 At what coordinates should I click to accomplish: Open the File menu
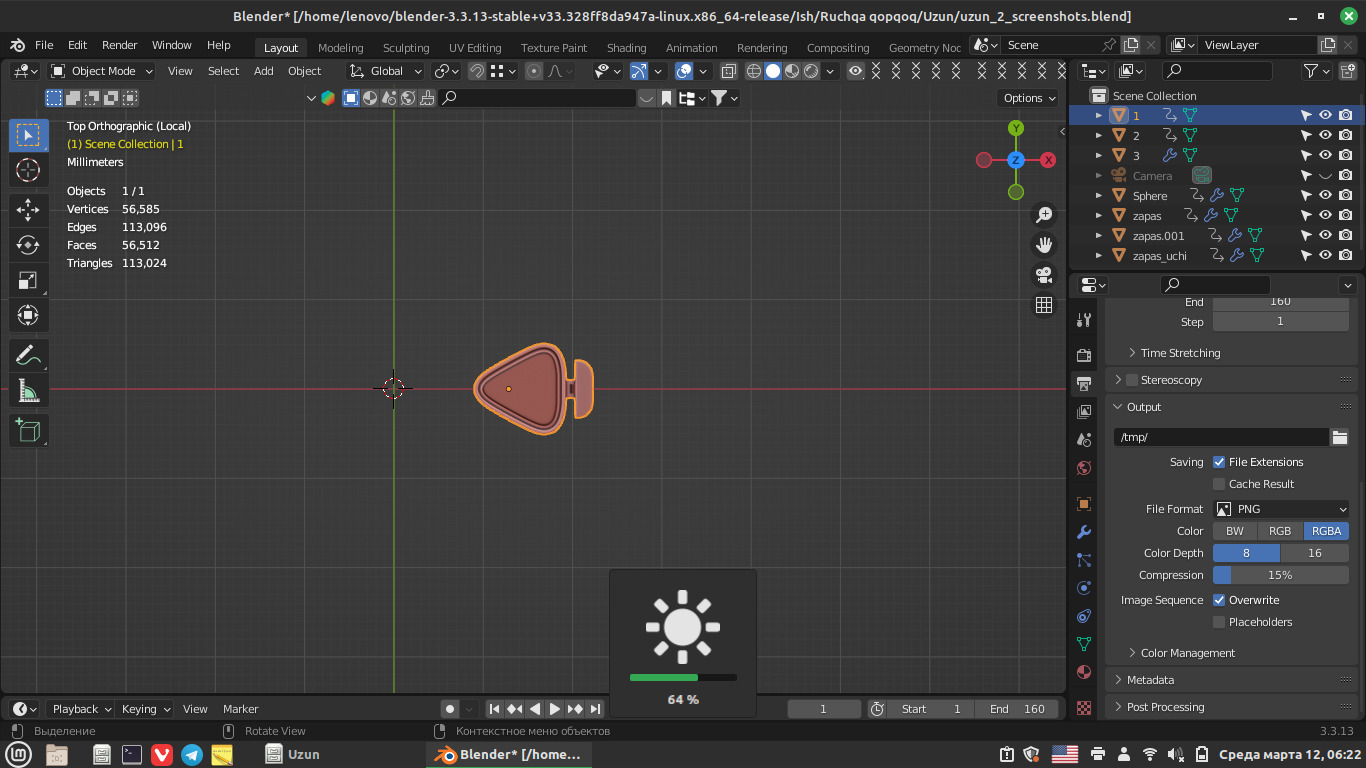44,45
